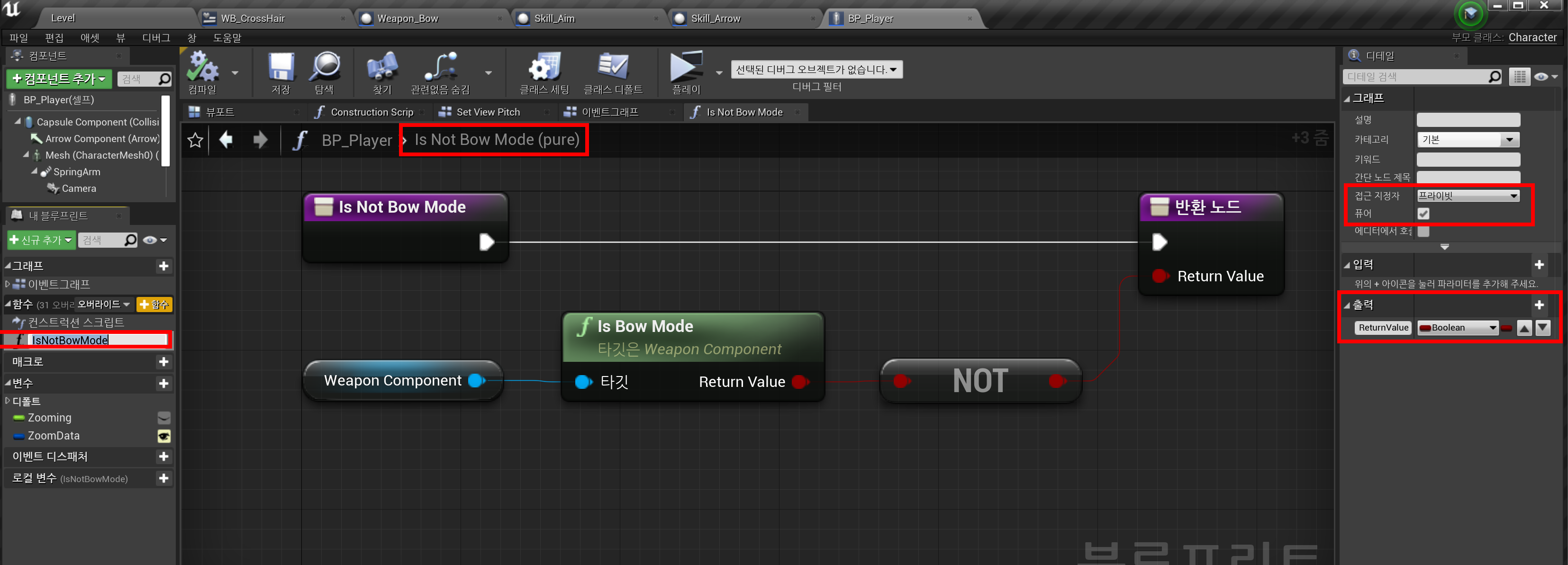The image size is (1568, 565).
Task: Open the 파일 menu
Action: pyautogui.click(x=19, y=38)
